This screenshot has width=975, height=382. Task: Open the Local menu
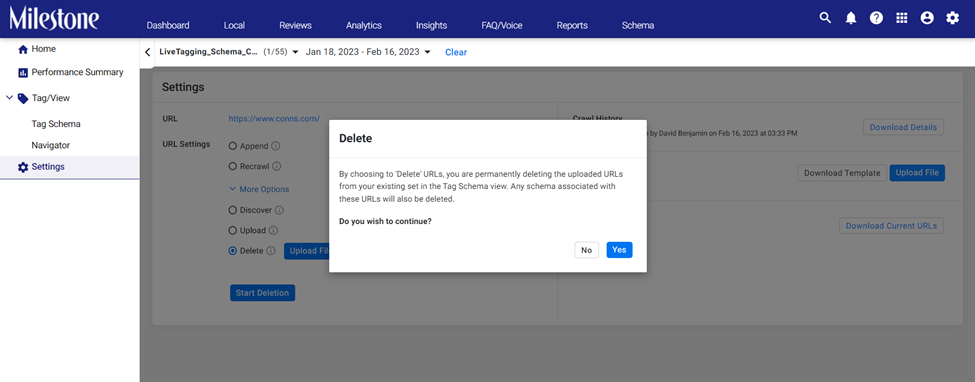coord(234,26)
